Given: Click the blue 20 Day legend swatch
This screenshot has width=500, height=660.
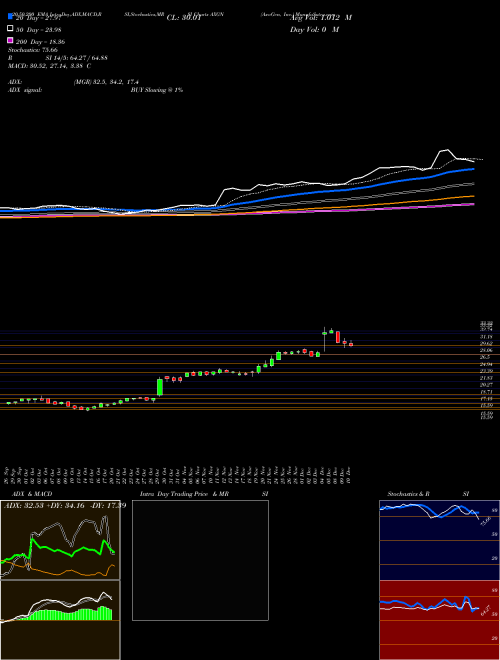Looking at the screenshot, I should pyautogui.click(x=10, y=16).
